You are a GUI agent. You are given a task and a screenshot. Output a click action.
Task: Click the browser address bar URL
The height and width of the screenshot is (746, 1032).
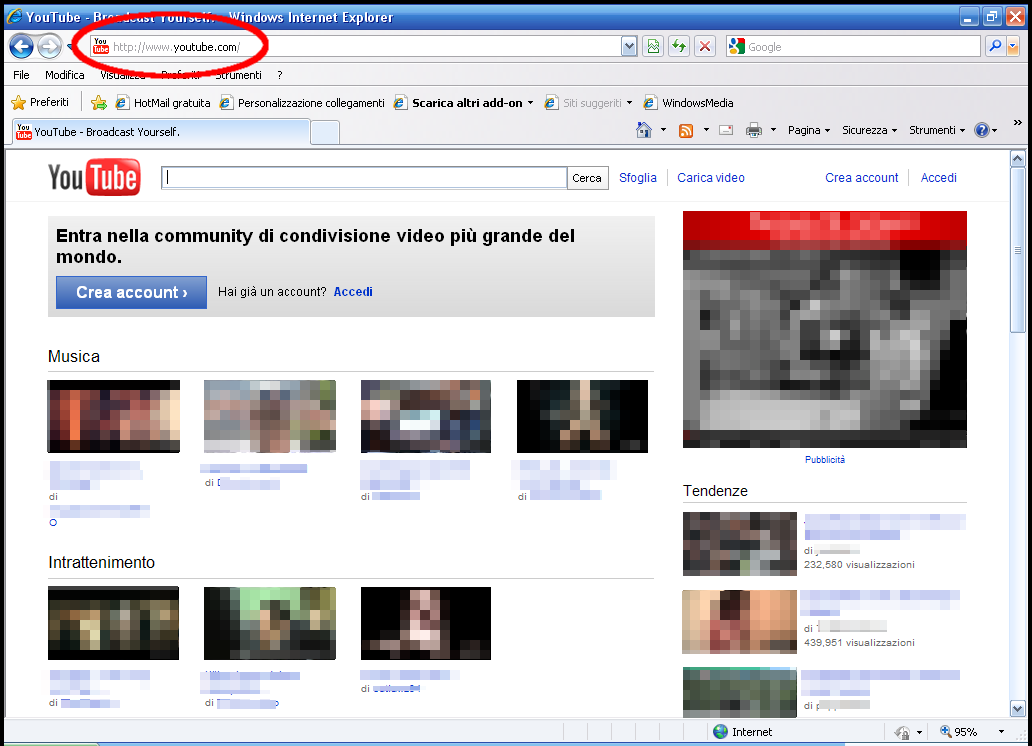[176, 47]
